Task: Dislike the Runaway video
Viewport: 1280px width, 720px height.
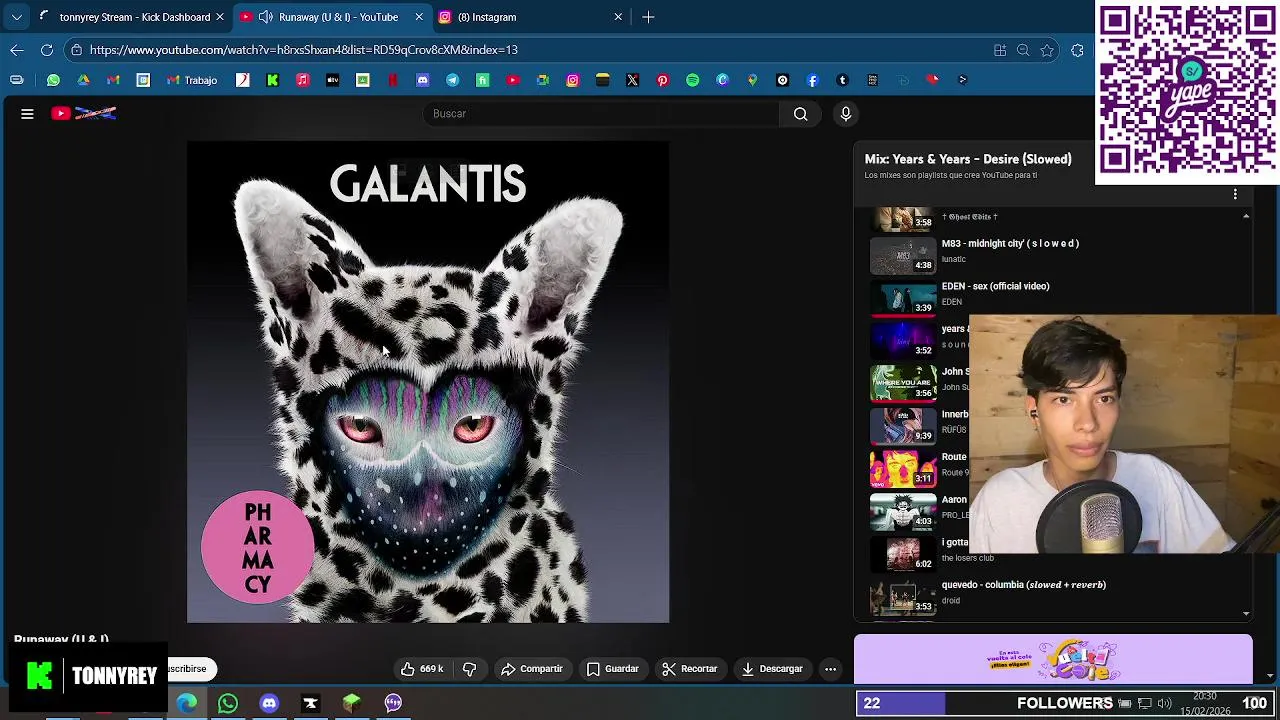Action: click(x=470, y=669)
